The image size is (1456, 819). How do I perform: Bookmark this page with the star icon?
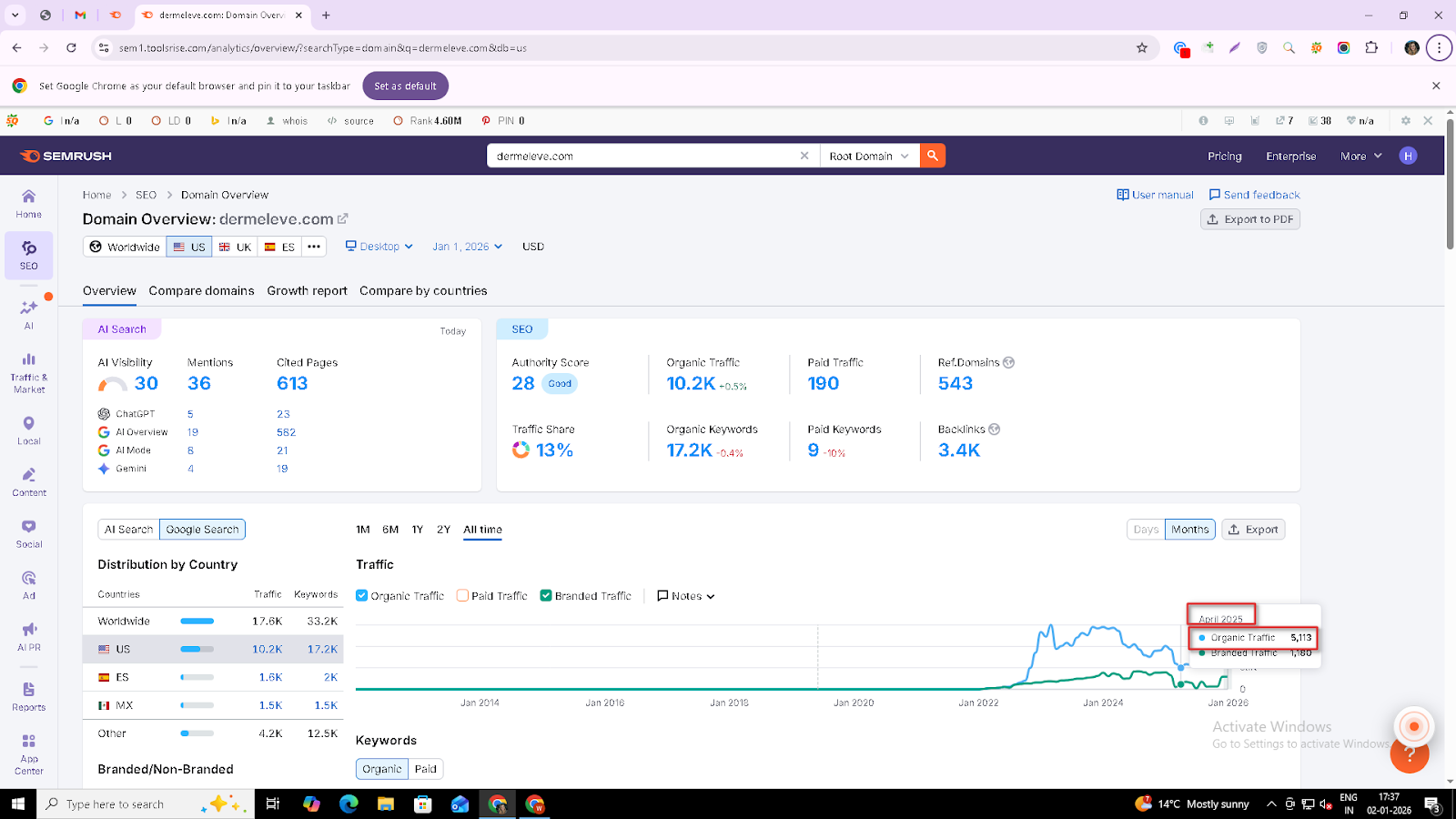coord(1142,47)
